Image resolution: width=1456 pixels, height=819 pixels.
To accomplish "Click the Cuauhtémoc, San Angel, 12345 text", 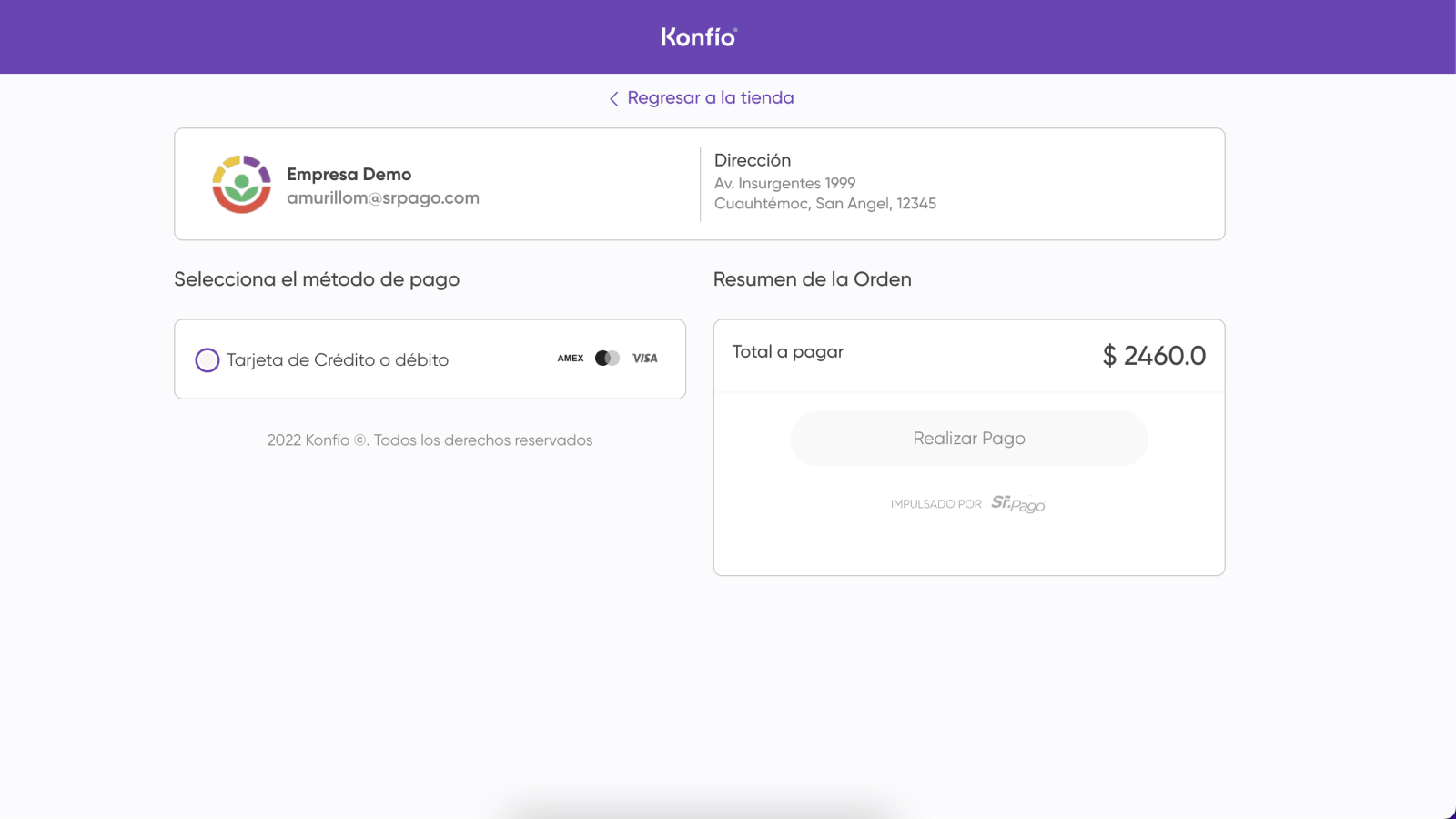I will (825, 203).
